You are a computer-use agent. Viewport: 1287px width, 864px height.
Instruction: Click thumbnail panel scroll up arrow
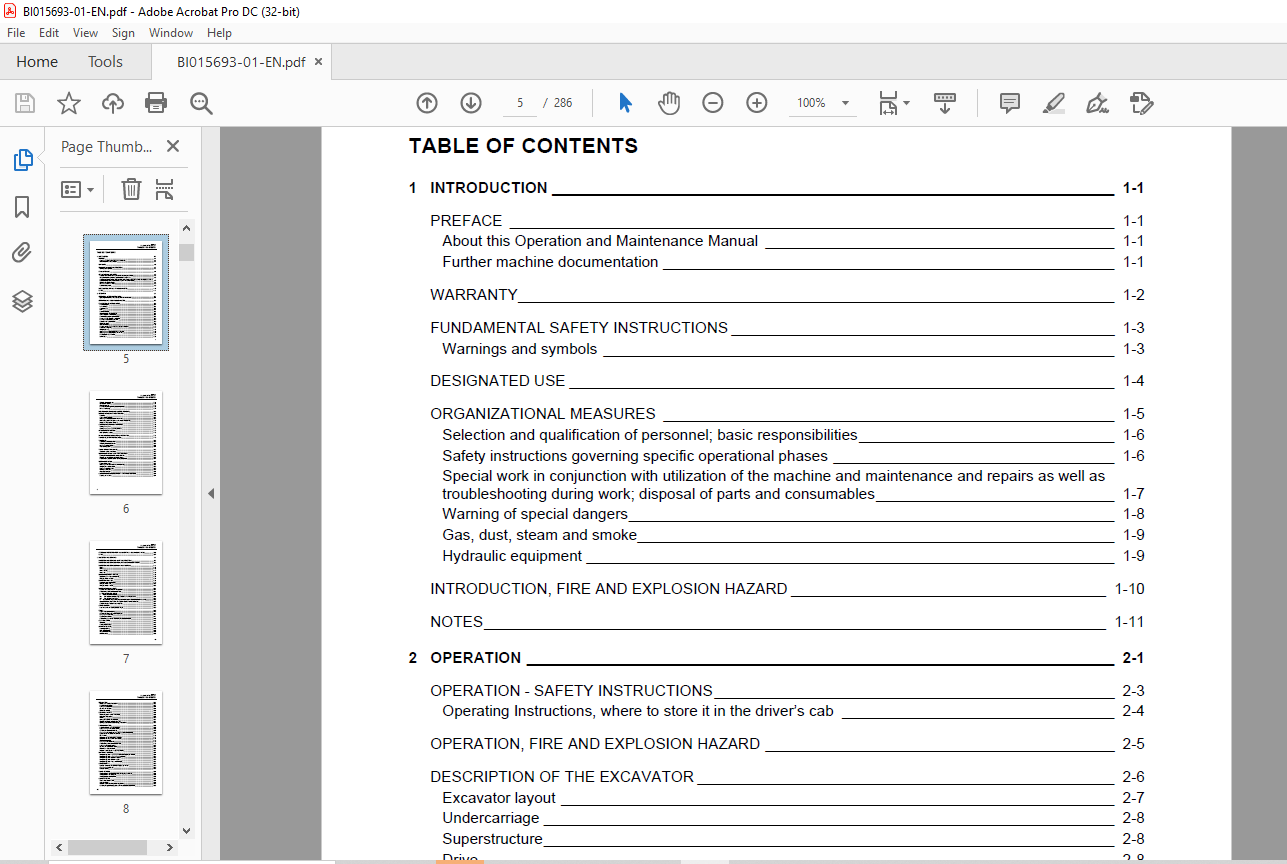(186, 228)
